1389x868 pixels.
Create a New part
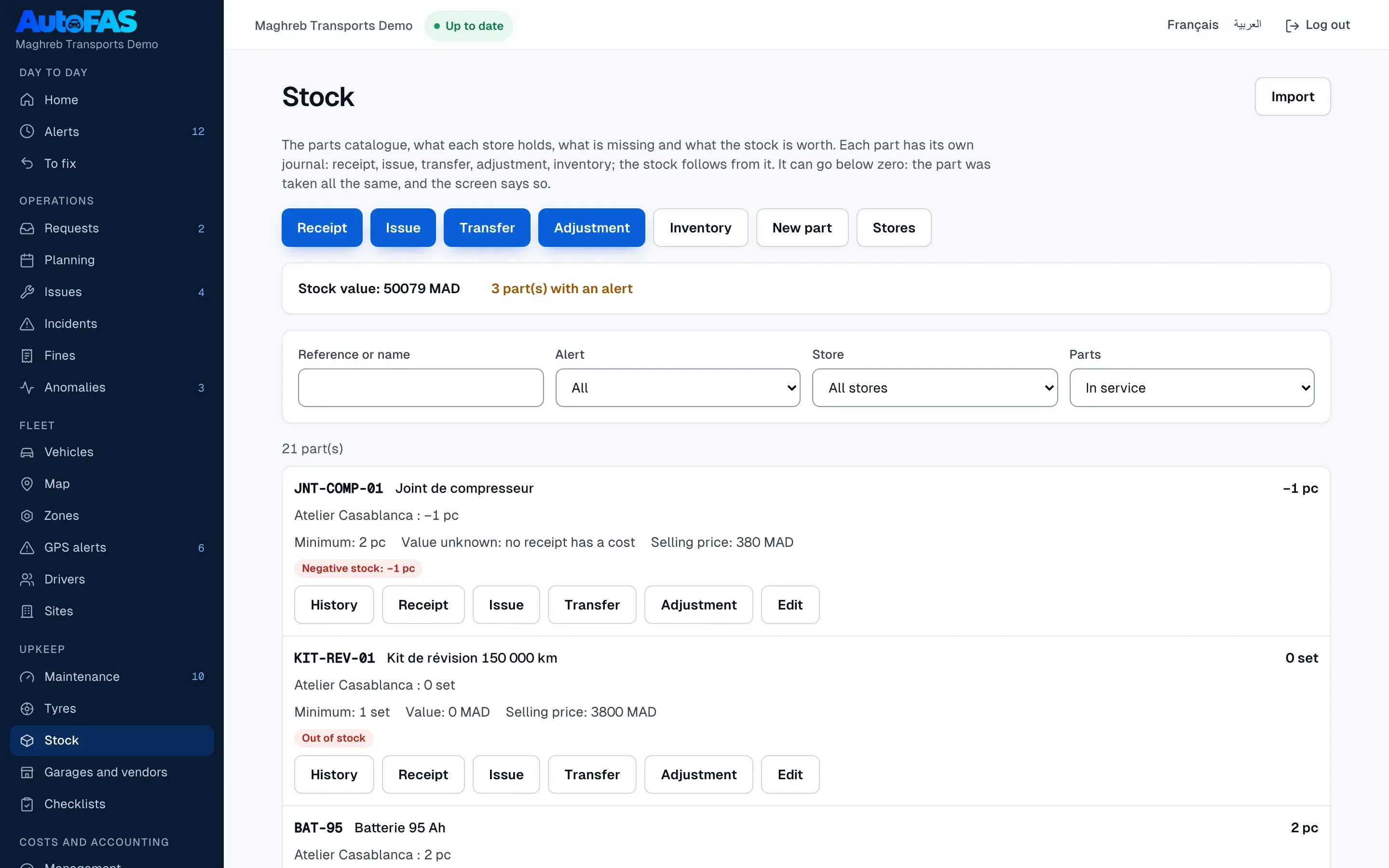[x=802, y=228]
